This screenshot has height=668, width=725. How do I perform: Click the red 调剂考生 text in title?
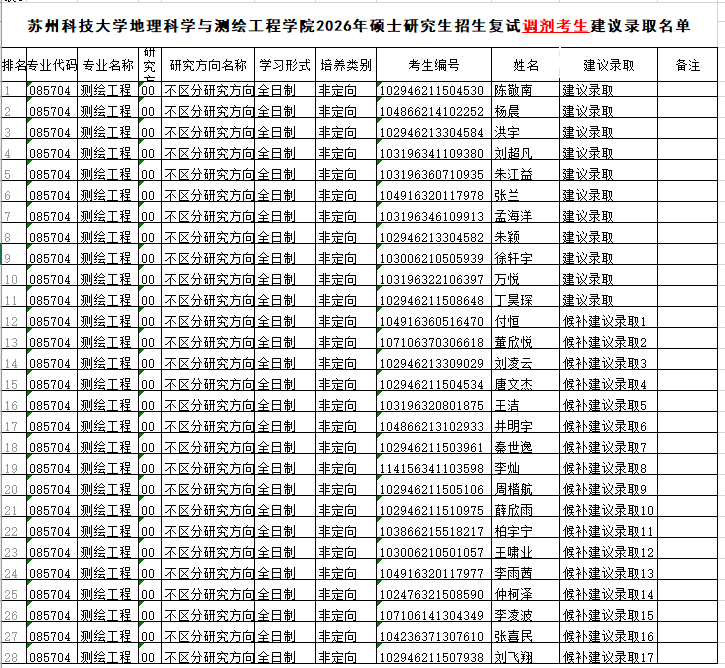point(555,25)
